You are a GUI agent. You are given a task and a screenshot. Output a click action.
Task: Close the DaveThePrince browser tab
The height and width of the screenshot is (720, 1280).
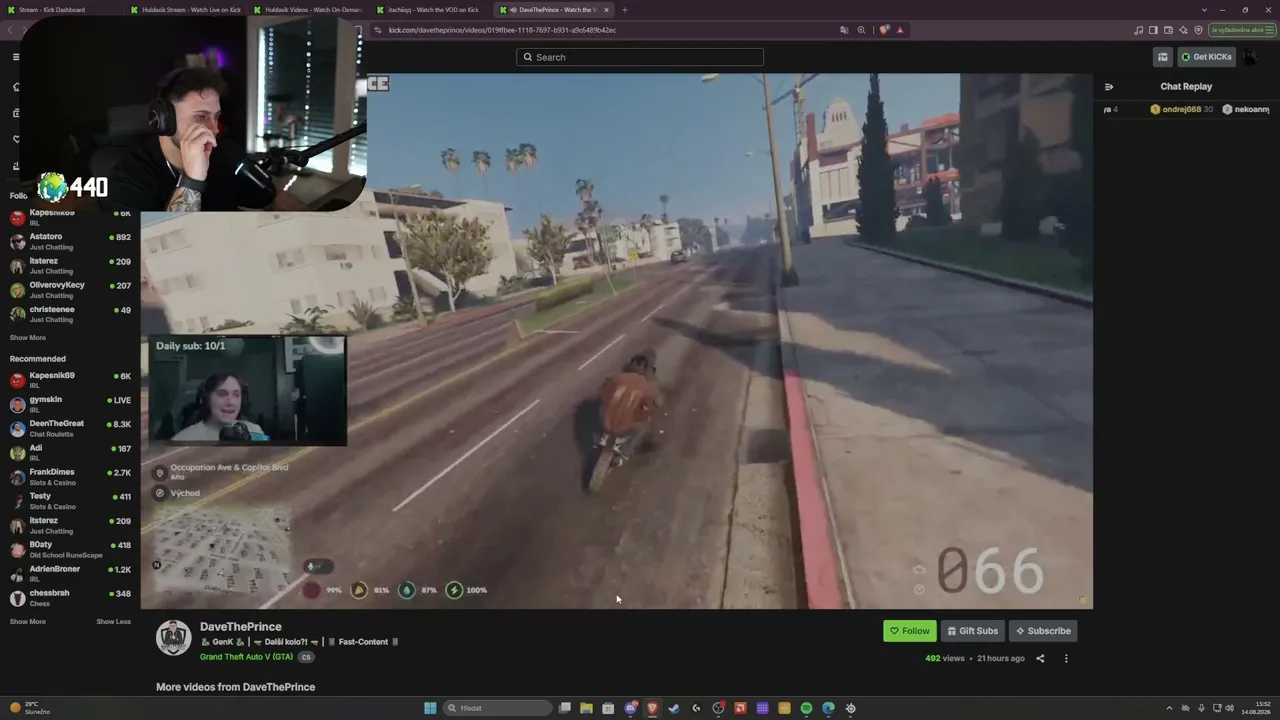point(606,10)
